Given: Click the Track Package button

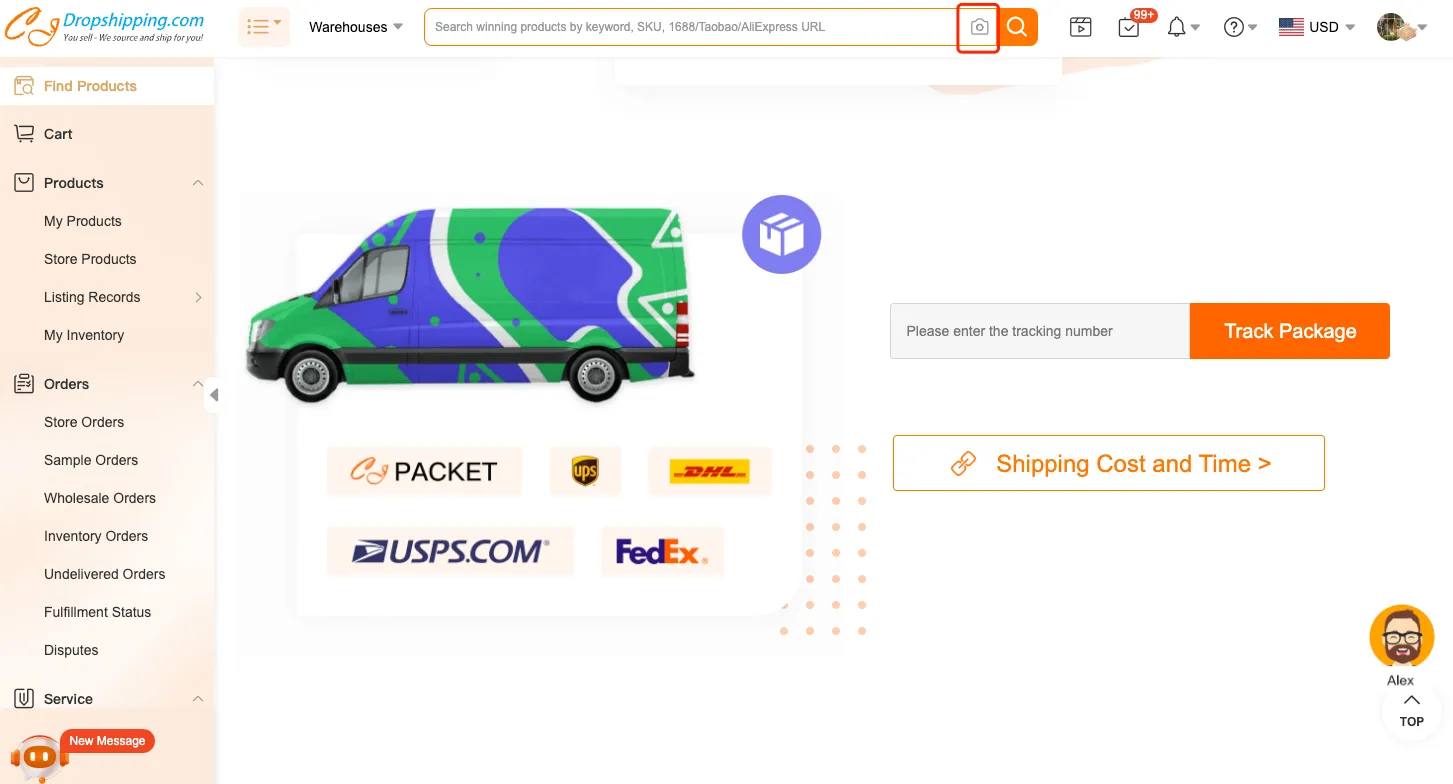Looking at the screenshot, I should (1290, 331).
